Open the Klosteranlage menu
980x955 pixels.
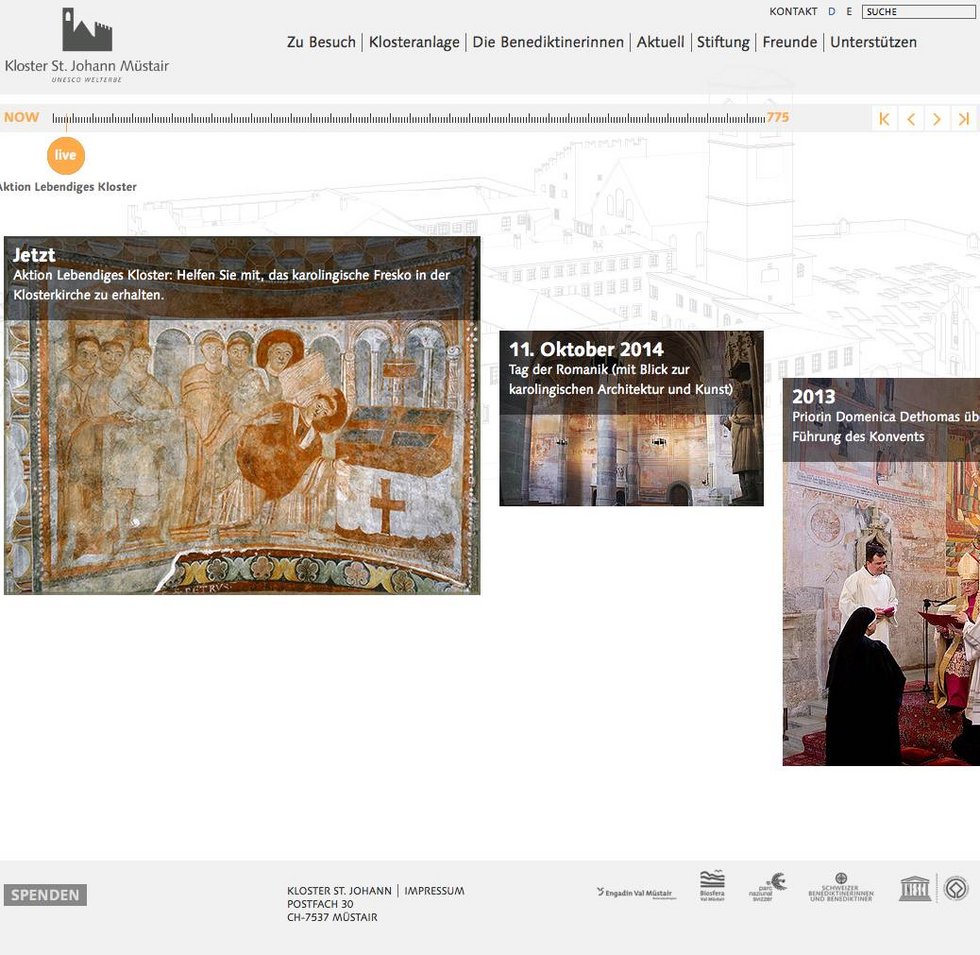[414, 42]
